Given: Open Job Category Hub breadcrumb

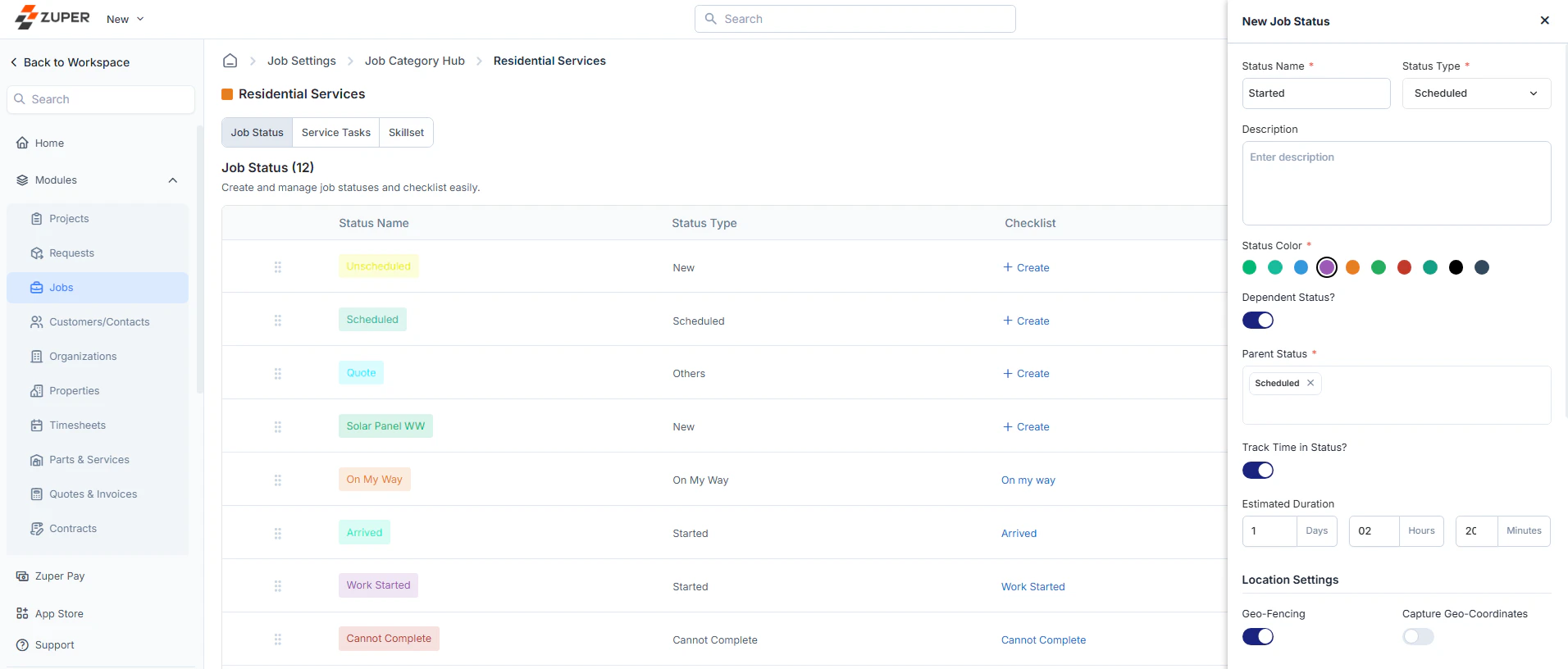Looking at the screenshot, I should click(x=414, y=61).
